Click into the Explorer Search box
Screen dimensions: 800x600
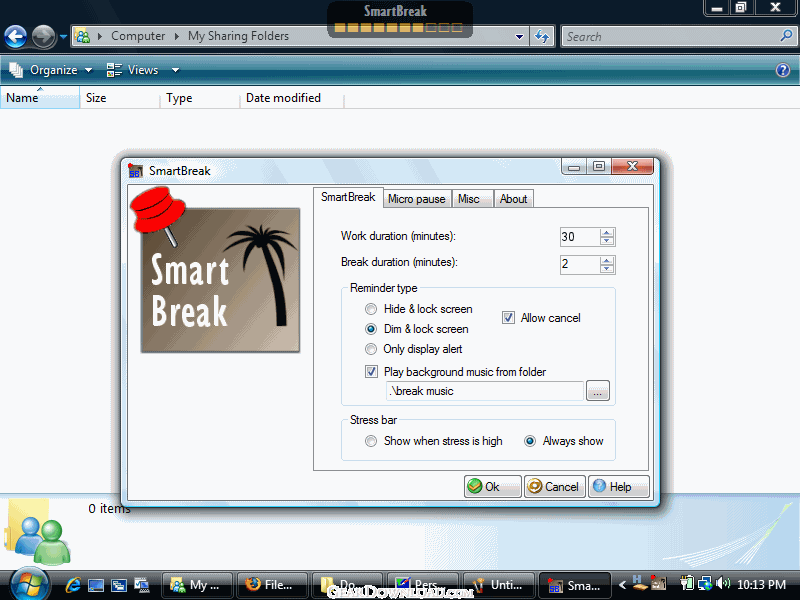[670, 37]
